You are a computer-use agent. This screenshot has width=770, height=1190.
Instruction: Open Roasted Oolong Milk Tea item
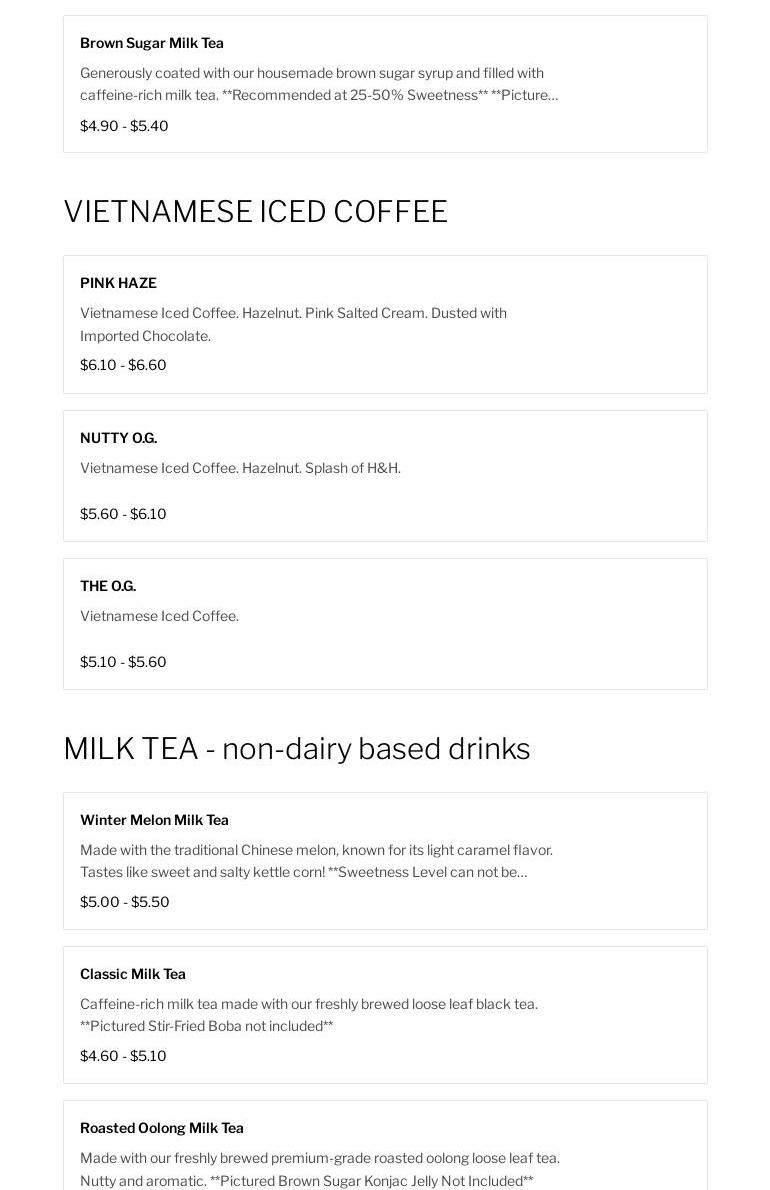pyautogui.click(x=162, y=1128)
